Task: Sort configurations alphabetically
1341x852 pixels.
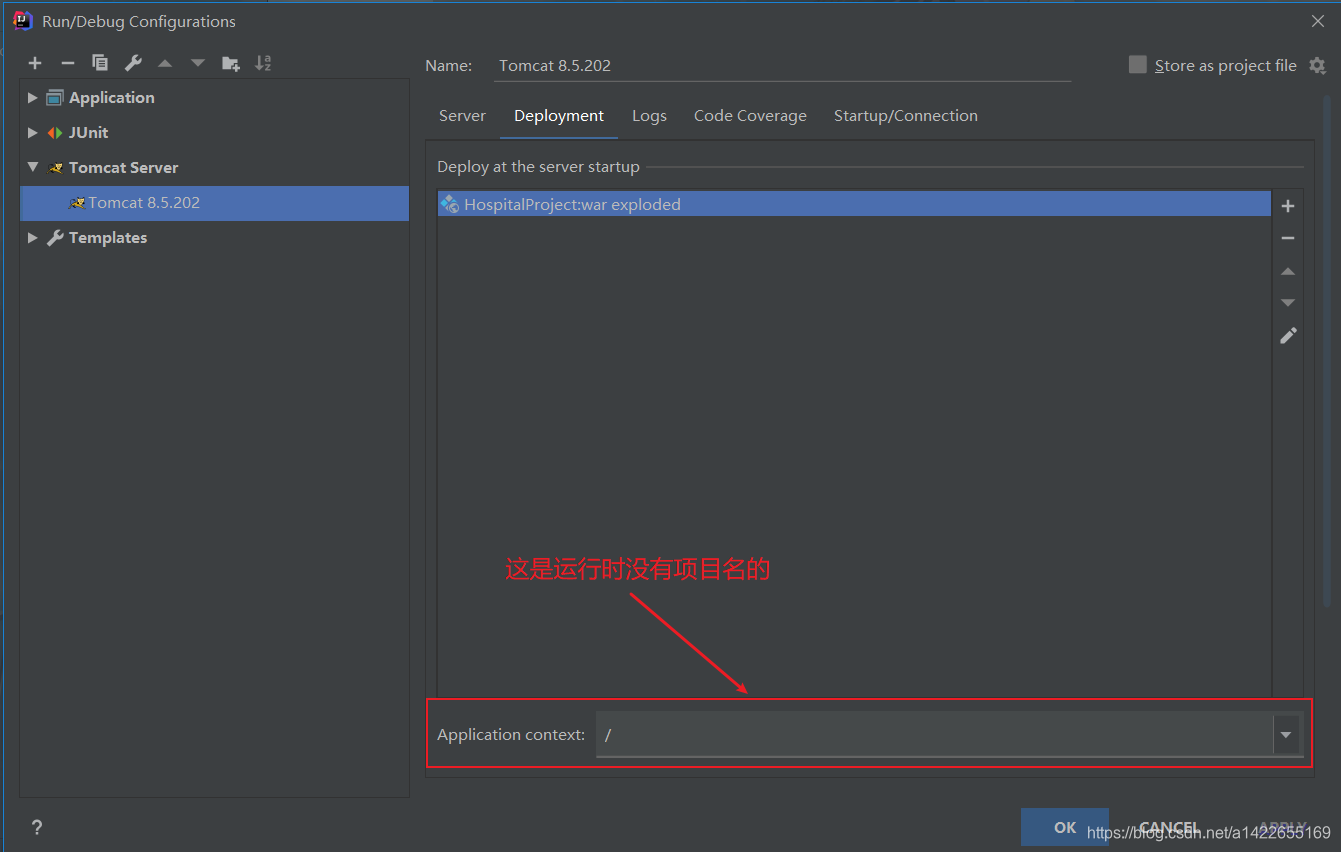Action: pyautogui.click(x=263, y=63)
